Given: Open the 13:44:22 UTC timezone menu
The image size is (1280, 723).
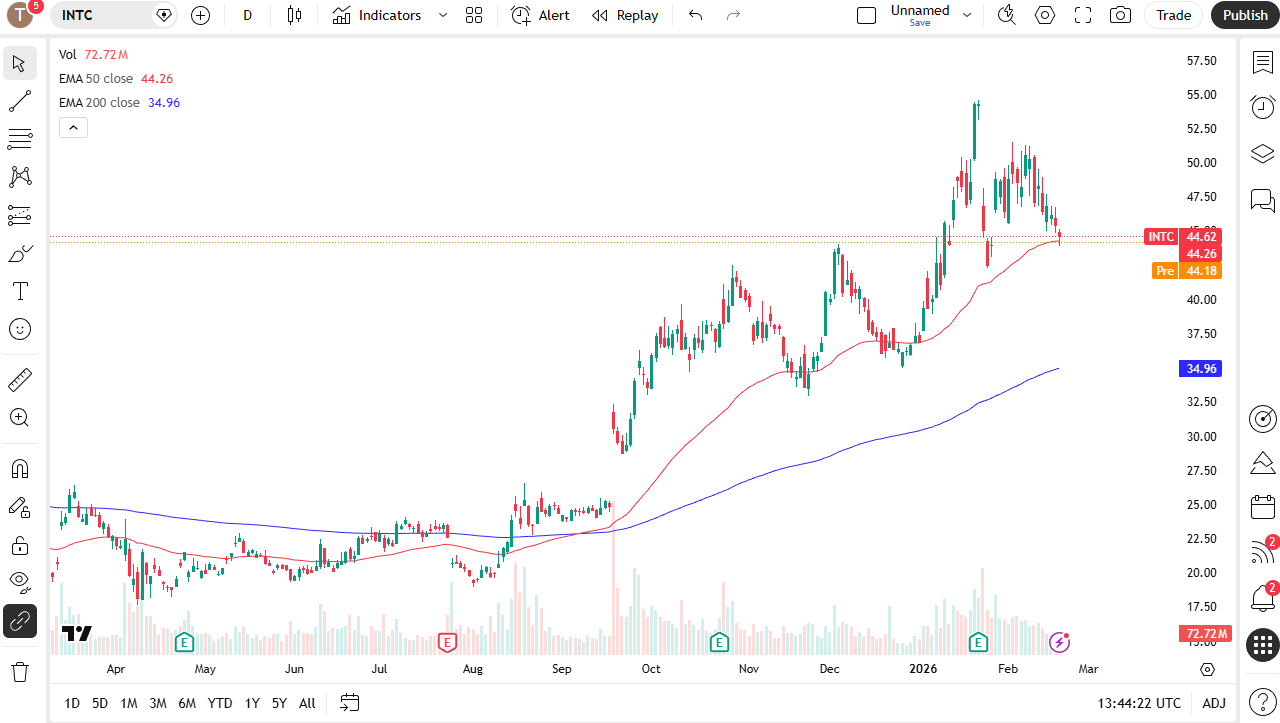Looking at the screenshot, I should coord(1139,703).
